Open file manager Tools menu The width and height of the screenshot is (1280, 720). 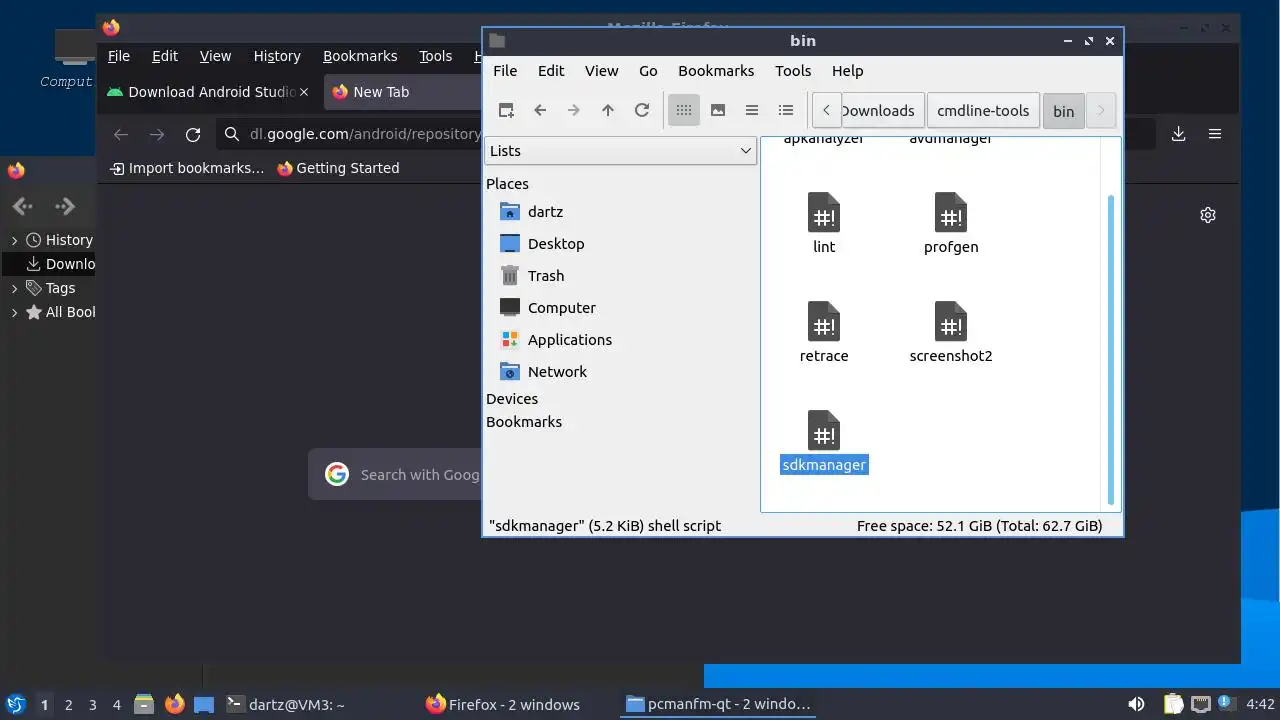coord(793,71)
